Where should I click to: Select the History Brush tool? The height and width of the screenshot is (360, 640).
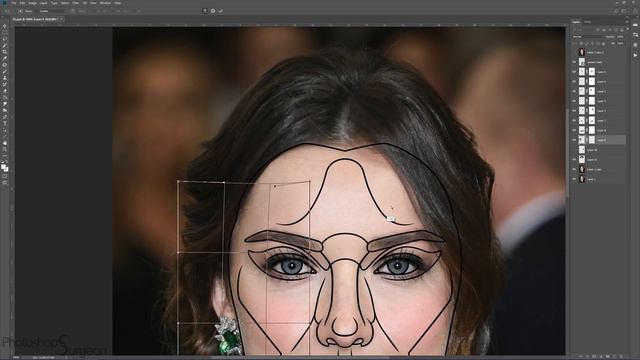click(x=4, y=84)
